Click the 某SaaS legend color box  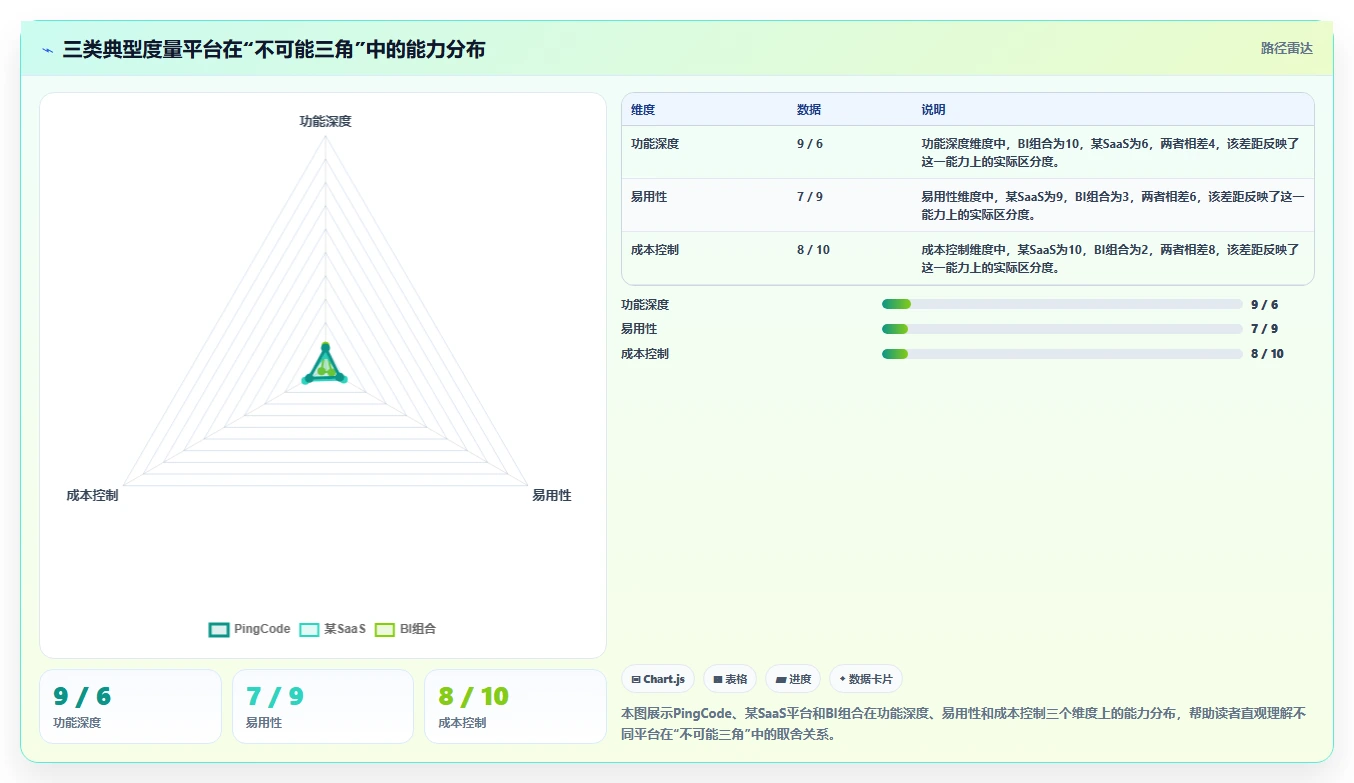tap(309, 629)
